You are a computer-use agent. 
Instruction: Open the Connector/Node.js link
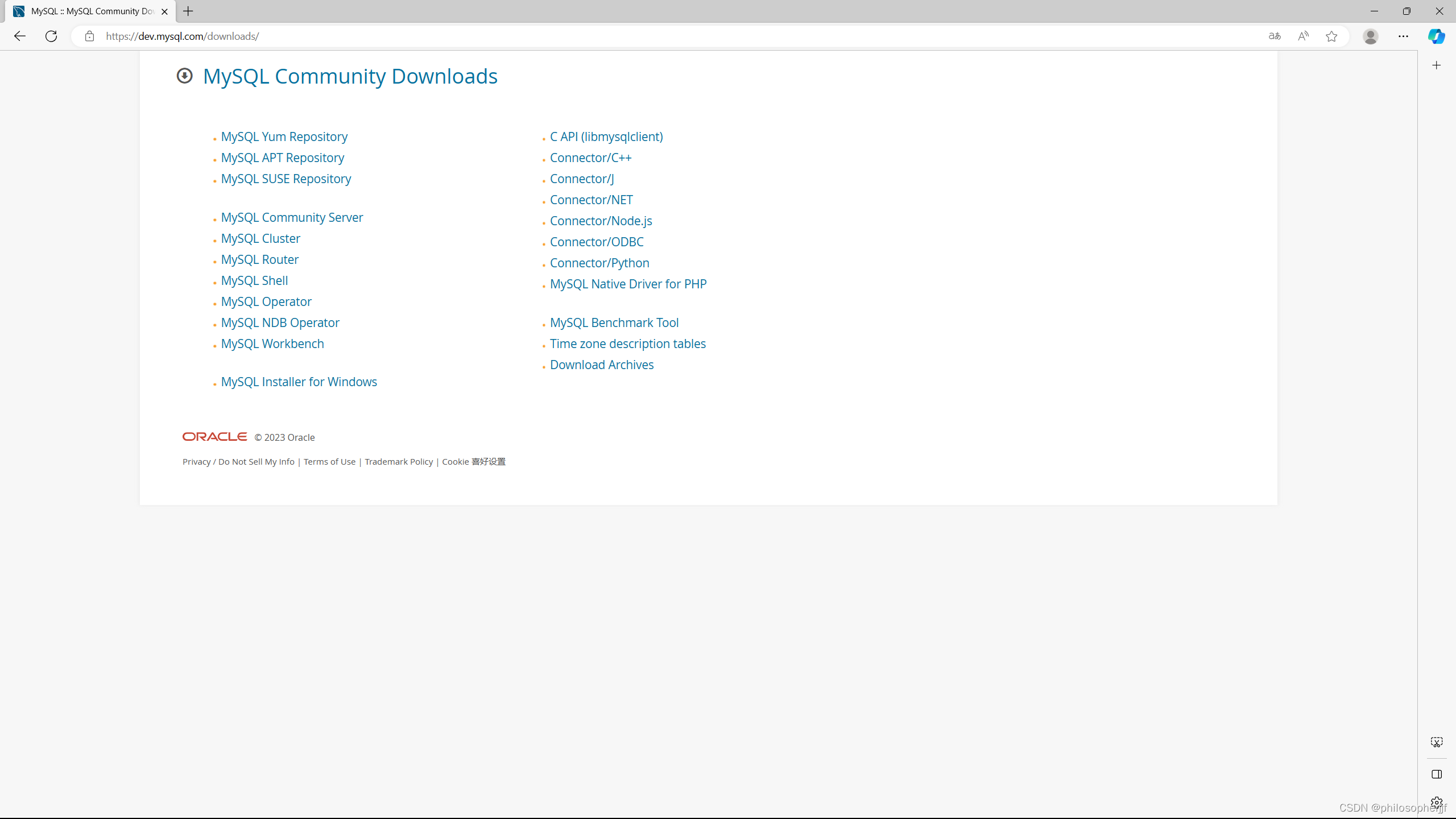click(x=601, y=221)
